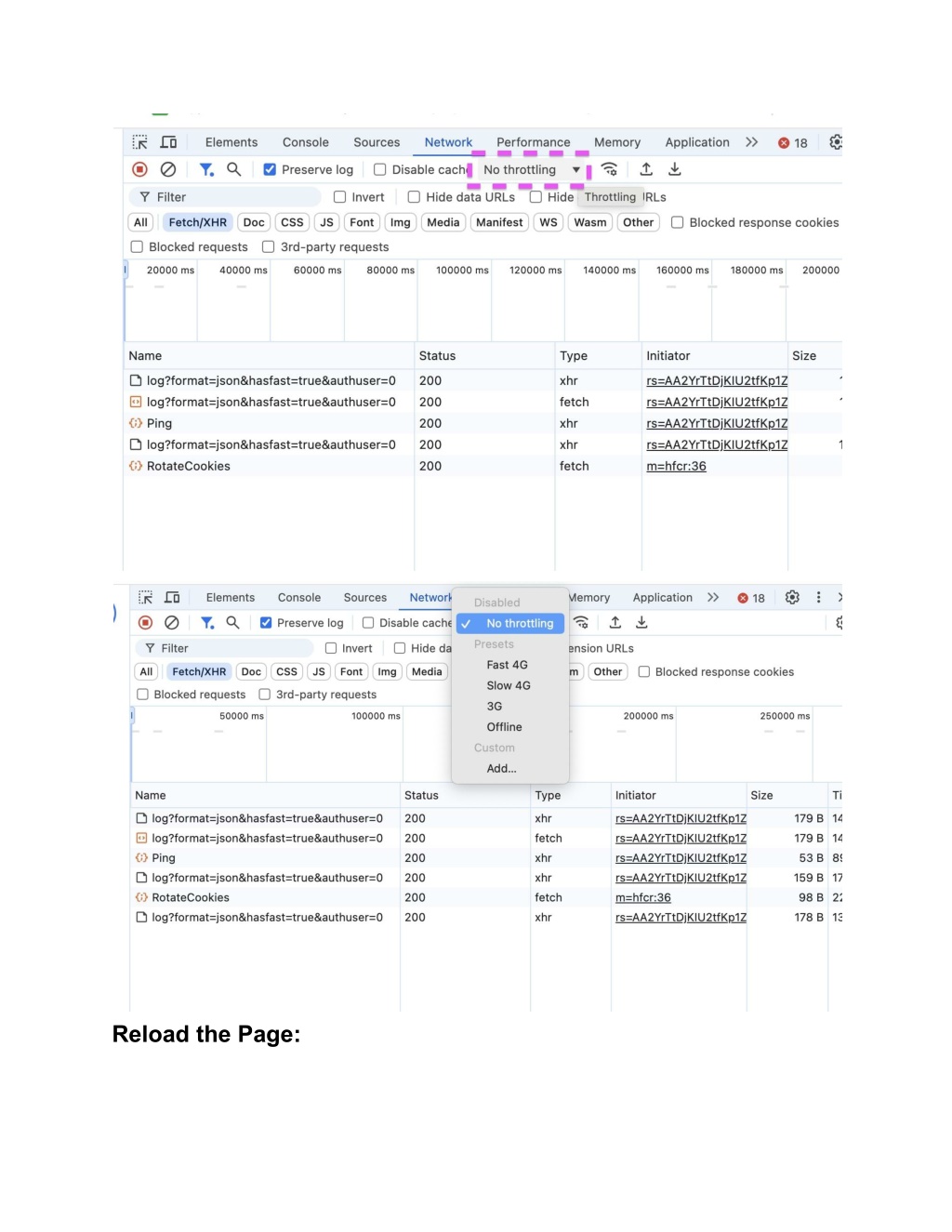The width and height of the screenshot is (952, 1232).
Task: Open the Sources tab in upper DevTools
Action: tap(377, 142)
